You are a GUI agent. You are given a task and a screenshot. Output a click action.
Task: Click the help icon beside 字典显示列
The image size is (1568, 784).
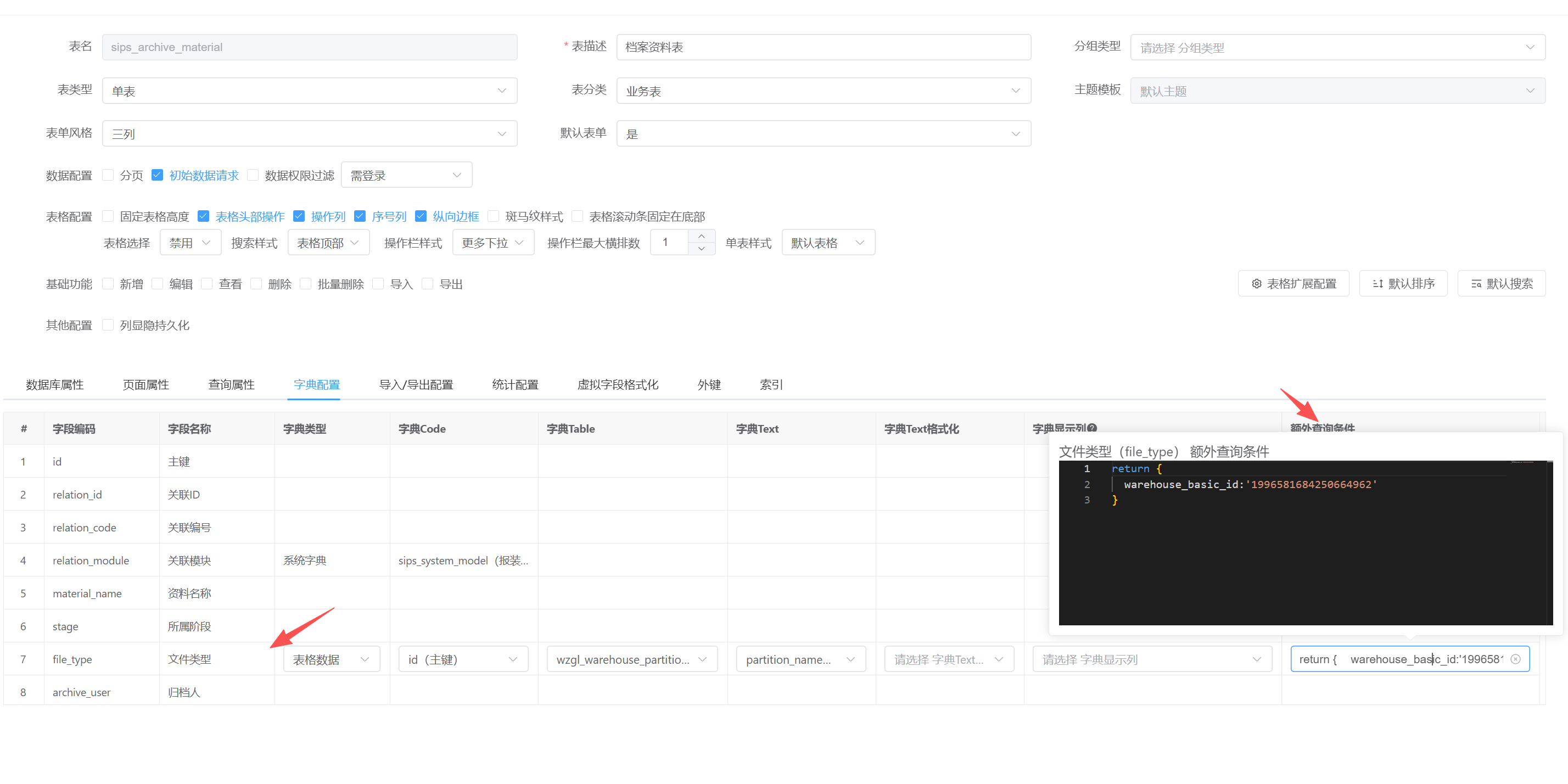1092,428
